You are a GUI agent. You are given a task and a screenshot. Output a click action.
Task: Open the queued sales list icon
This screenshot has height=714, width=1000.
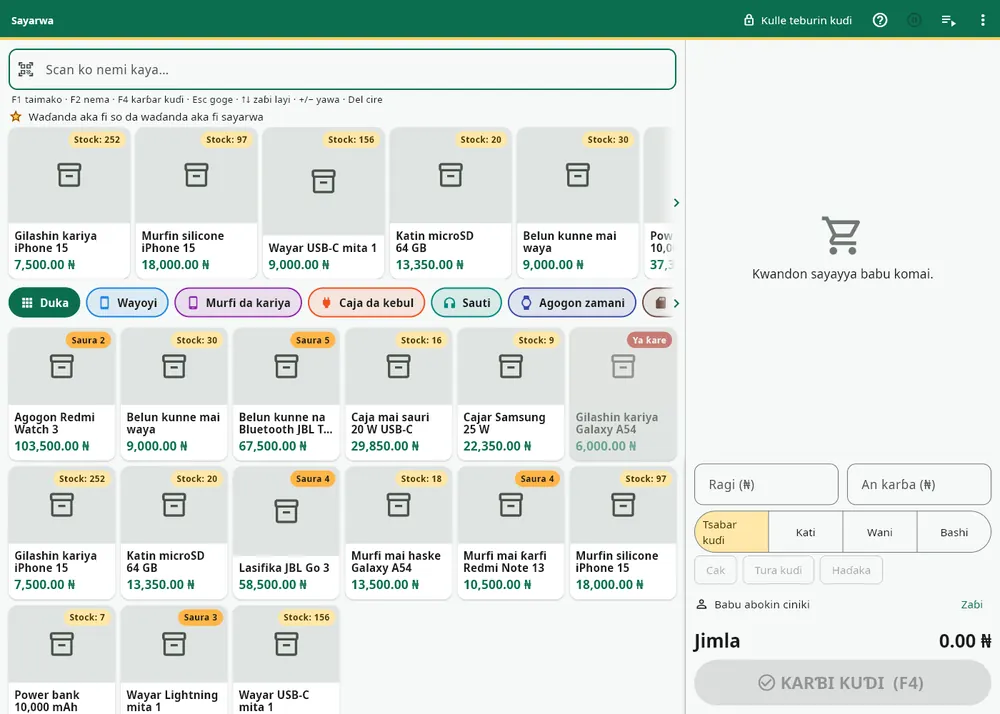[948, 20]
